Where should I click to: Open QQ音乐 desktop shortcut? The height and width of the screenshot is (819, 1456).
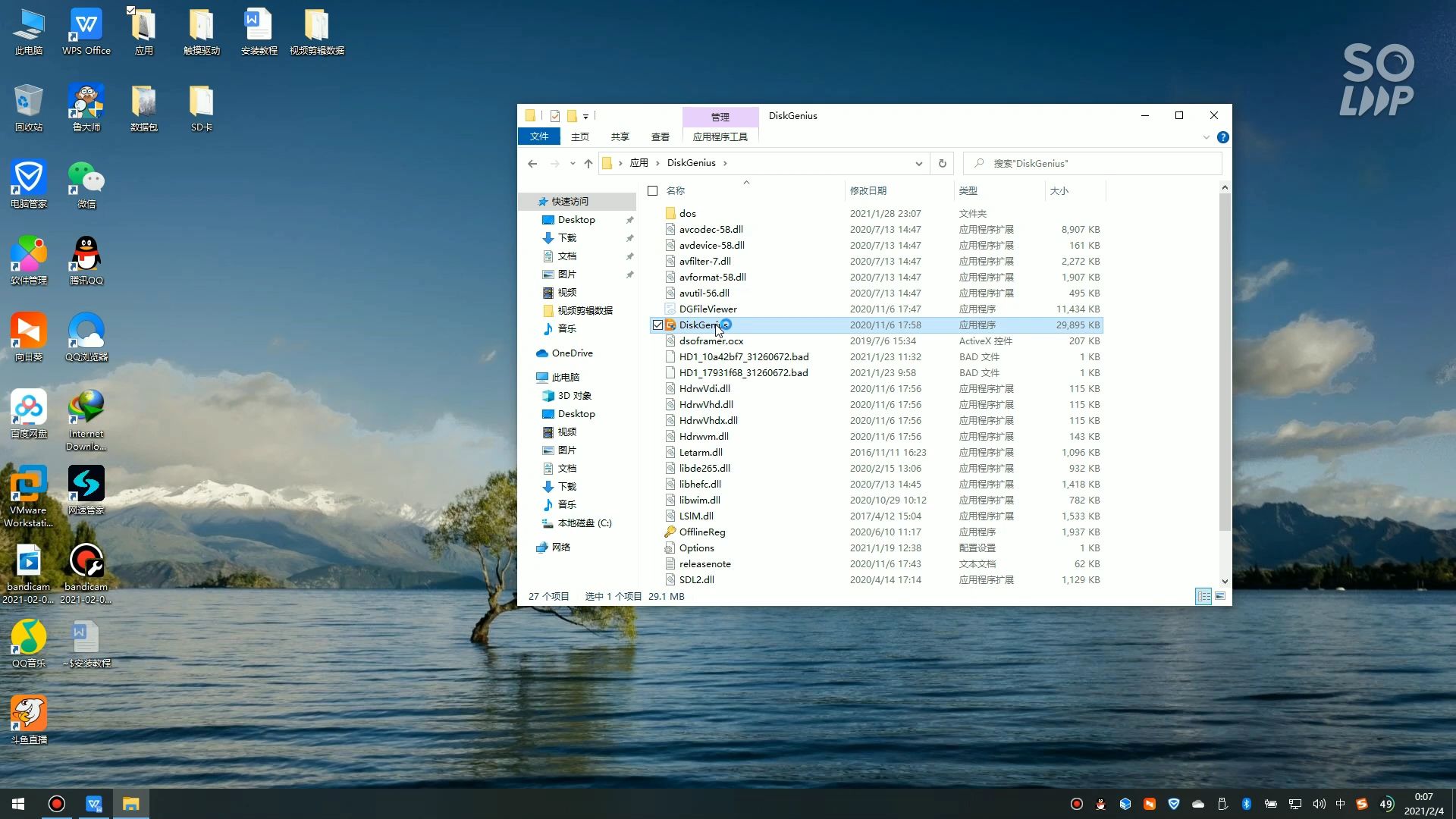point(29,644)
